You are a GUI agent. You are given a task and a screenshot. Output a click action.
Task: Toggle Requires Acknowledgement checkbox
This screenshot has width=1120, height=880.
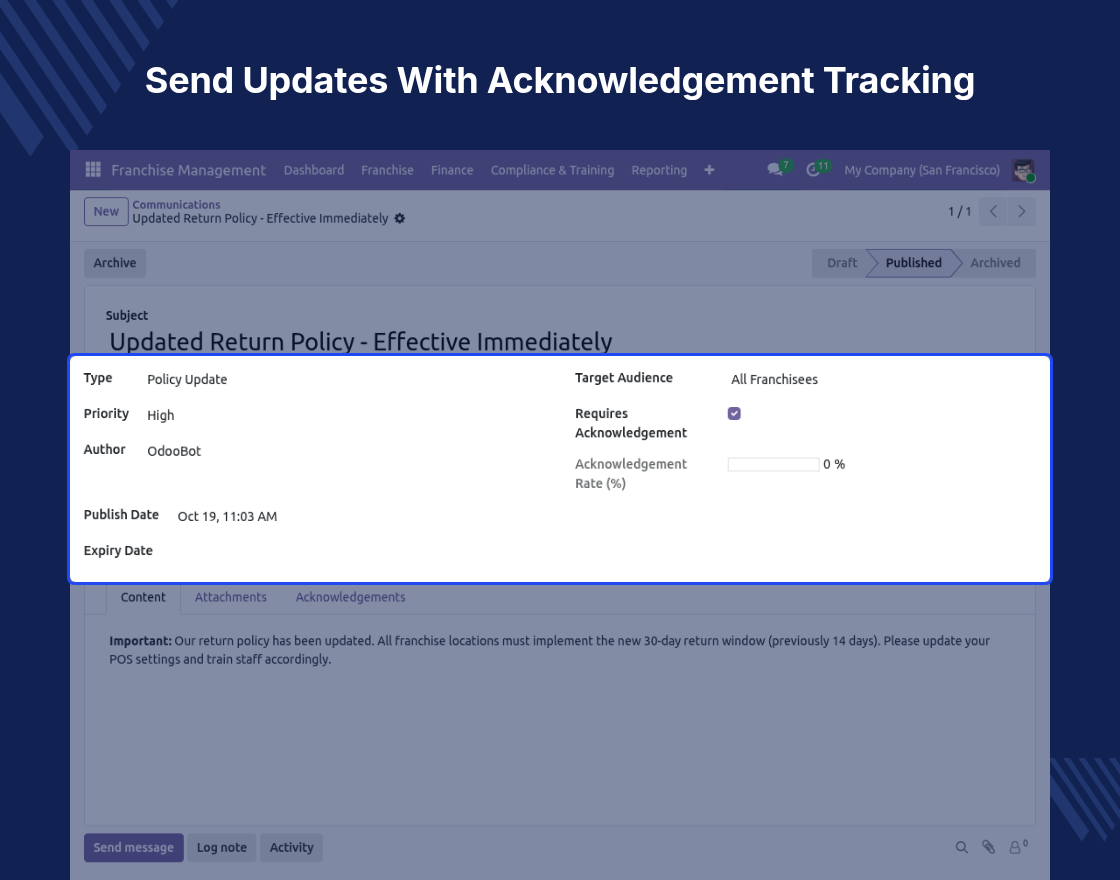[734, 414]
